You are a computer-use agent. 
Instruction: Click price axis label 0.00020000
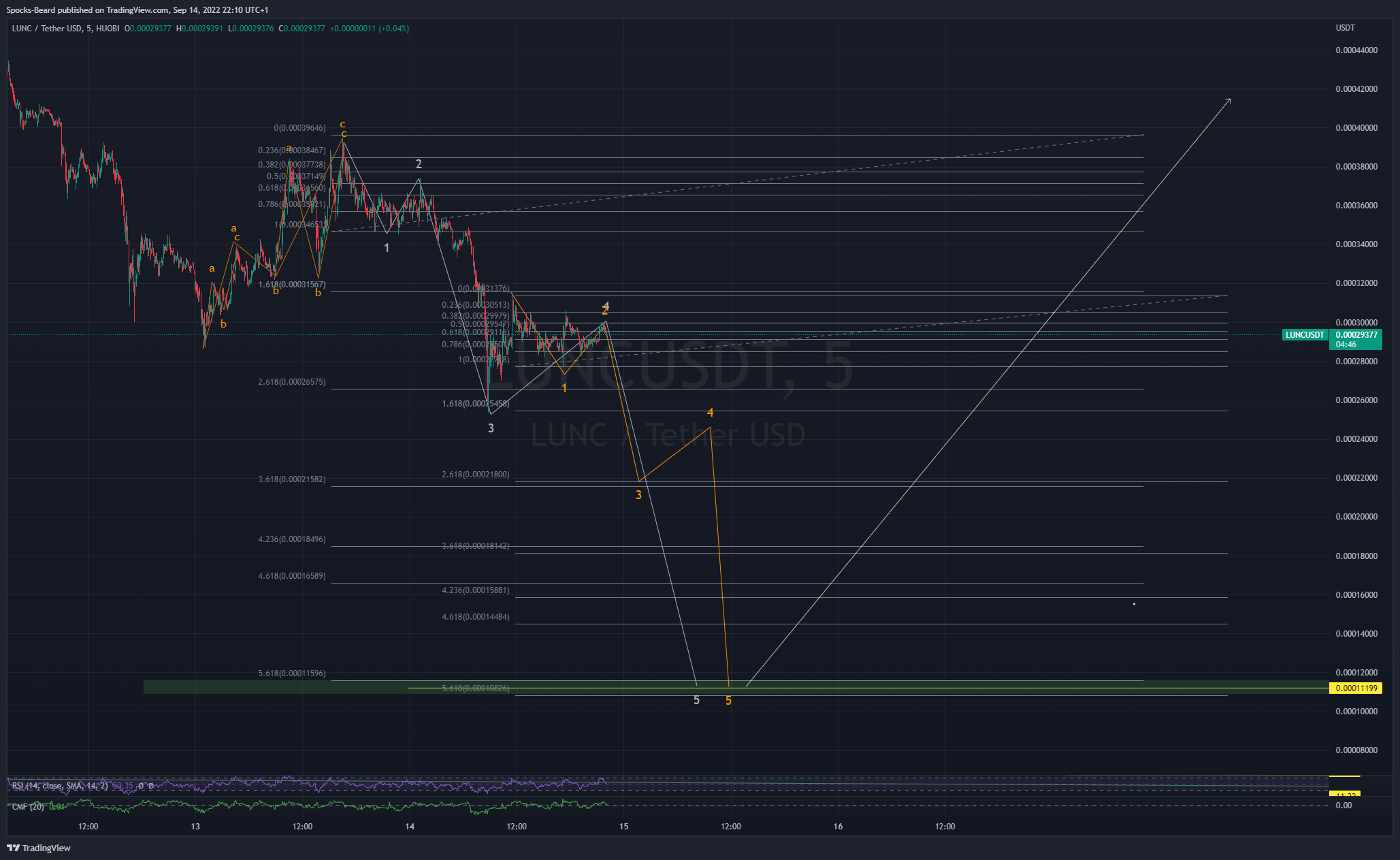[x=1356, y=517]
